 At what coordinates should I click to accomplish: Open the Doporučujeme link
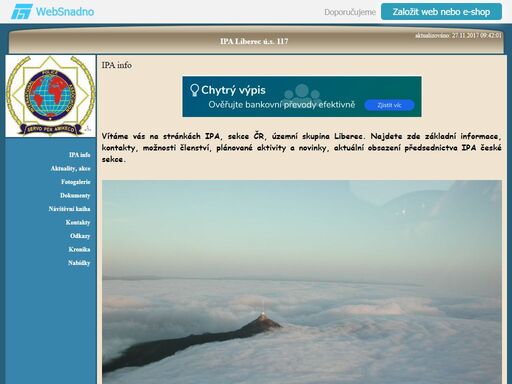coord(350,12)
